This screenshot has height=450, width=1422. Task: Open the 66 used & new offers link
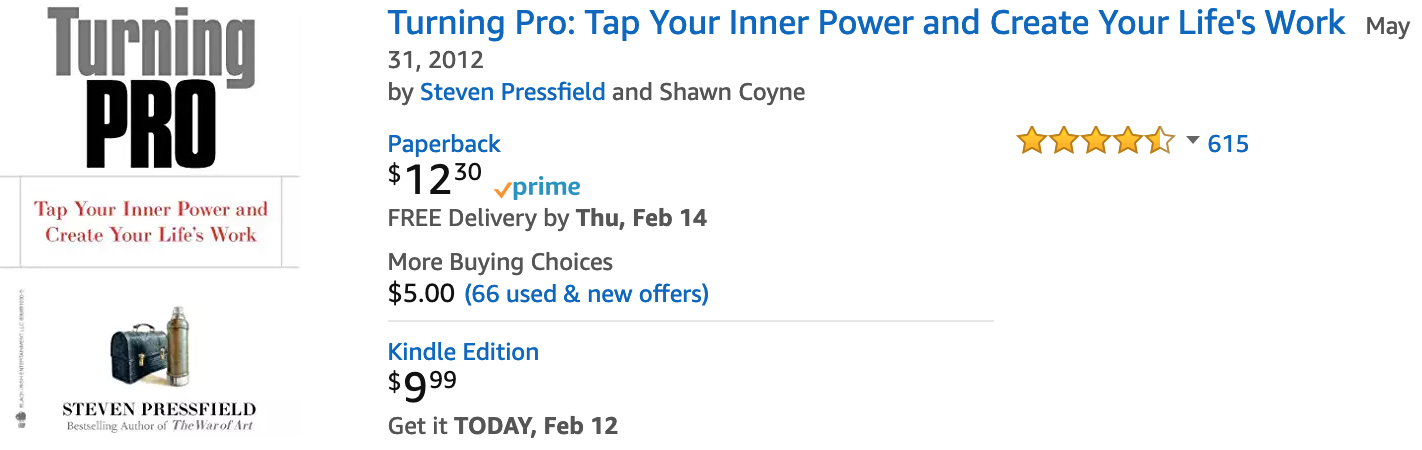[587, 294]
